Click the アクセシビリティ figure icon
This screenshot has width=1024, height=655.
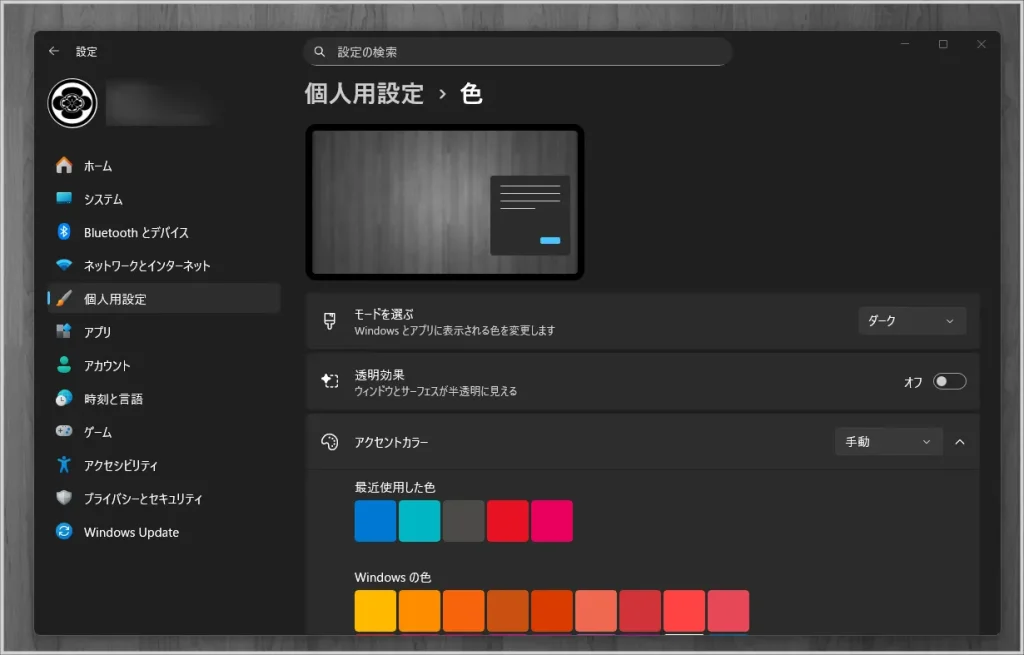pyautogui.click(x=64, y=465)
